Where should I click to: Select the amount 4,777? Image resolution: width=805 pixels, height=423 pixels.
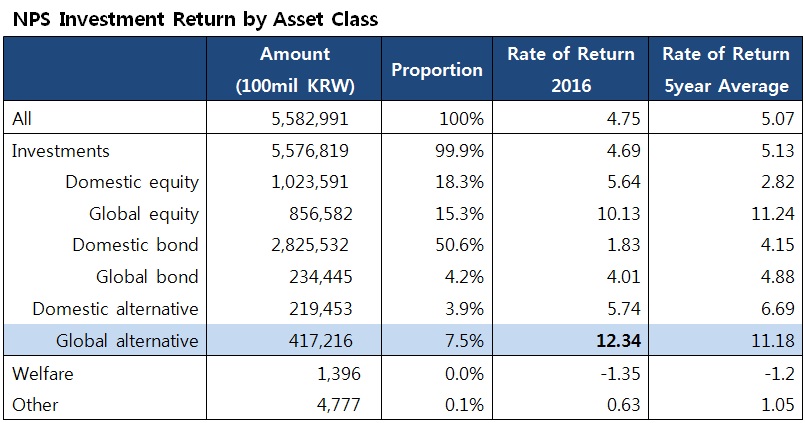339,405
